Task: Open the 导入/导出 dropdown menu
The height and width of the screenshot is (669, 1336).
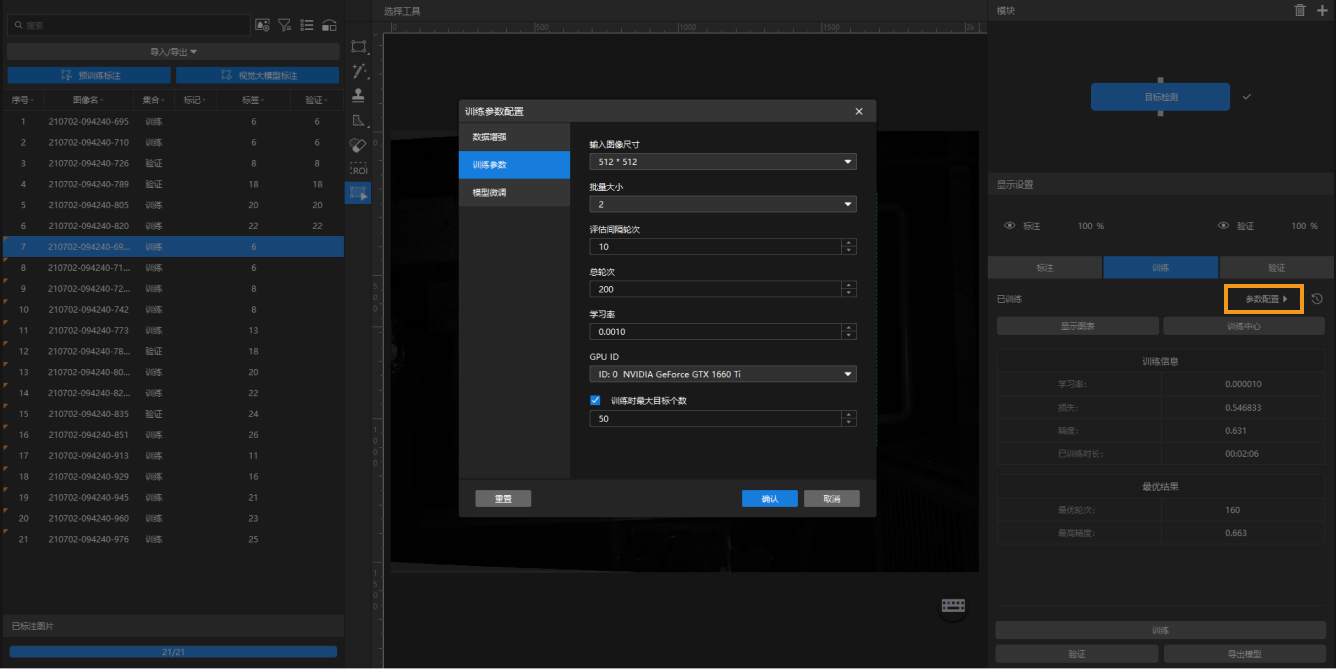Action: [173, 52]
